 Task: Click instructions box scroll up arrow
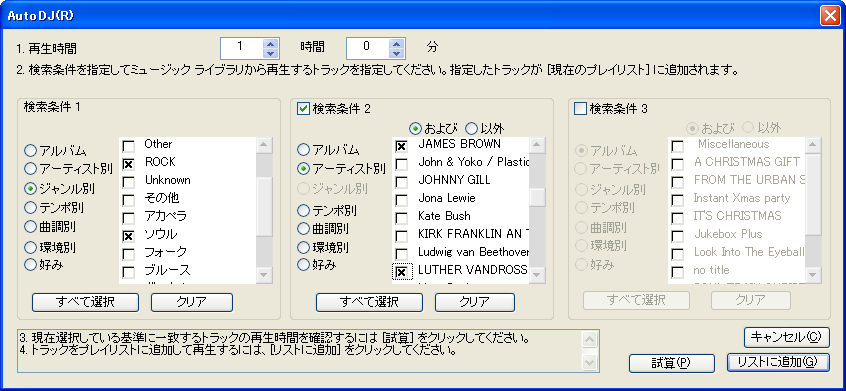[590, 339]
